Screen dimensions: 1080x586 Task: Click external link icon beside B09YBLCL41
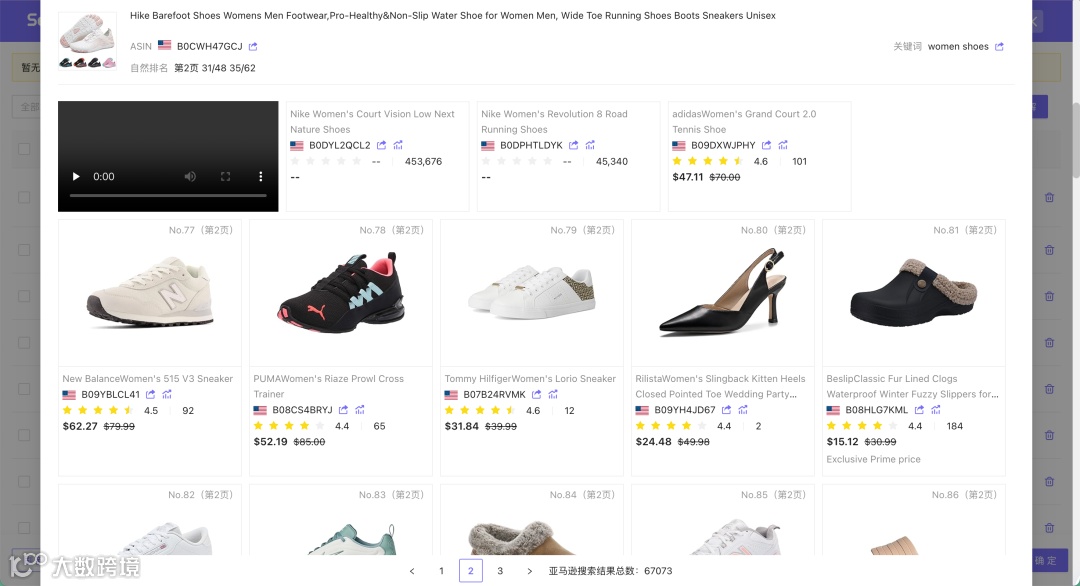151,395
